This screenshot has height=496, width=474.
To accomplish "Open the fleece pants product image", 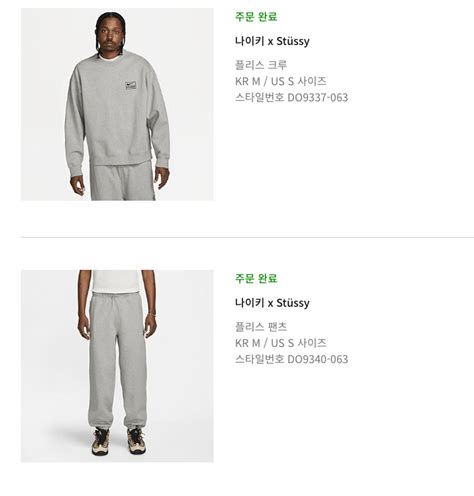I will click(117, 366).
